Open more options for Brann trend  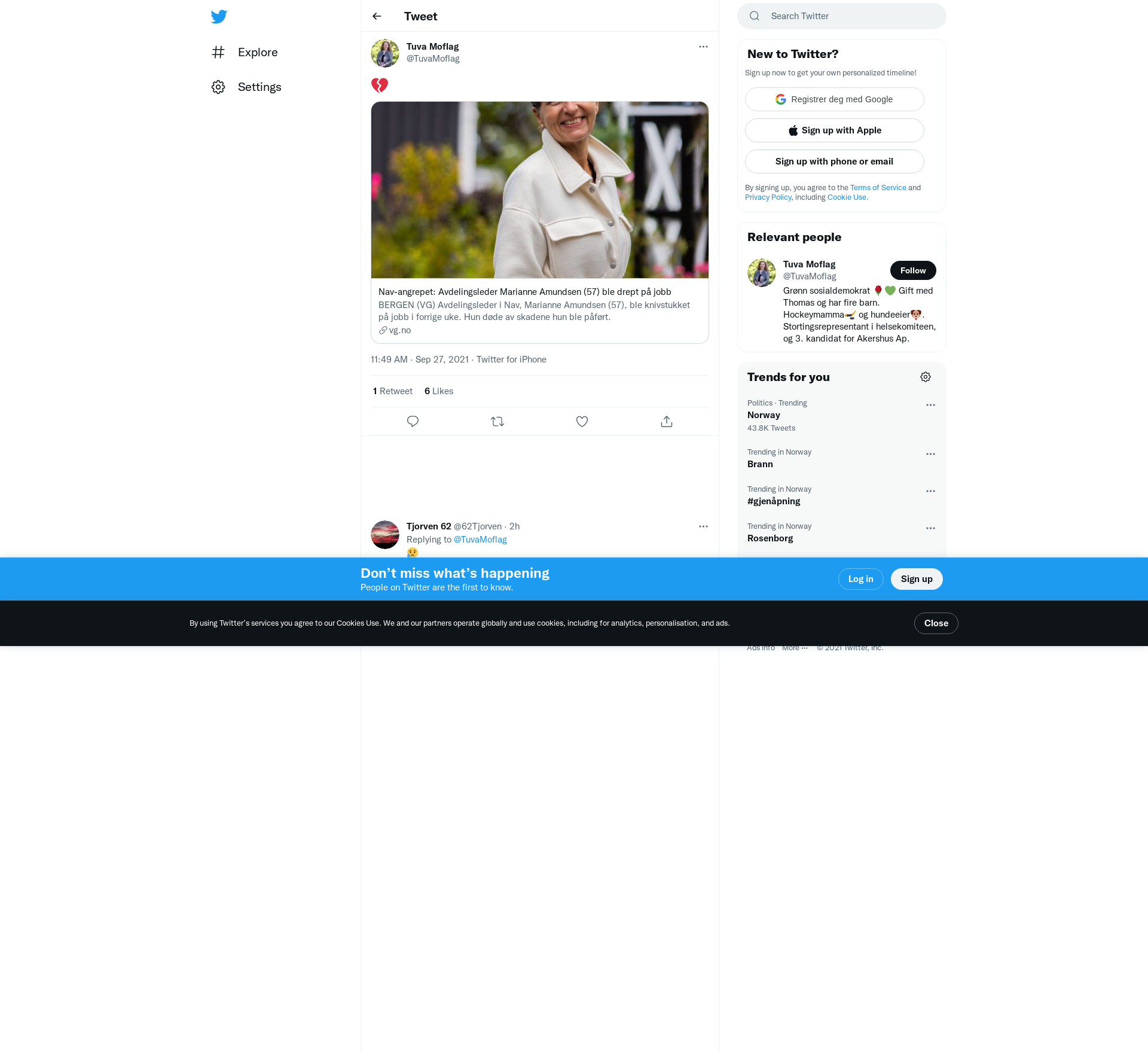[x=930, y=454]
